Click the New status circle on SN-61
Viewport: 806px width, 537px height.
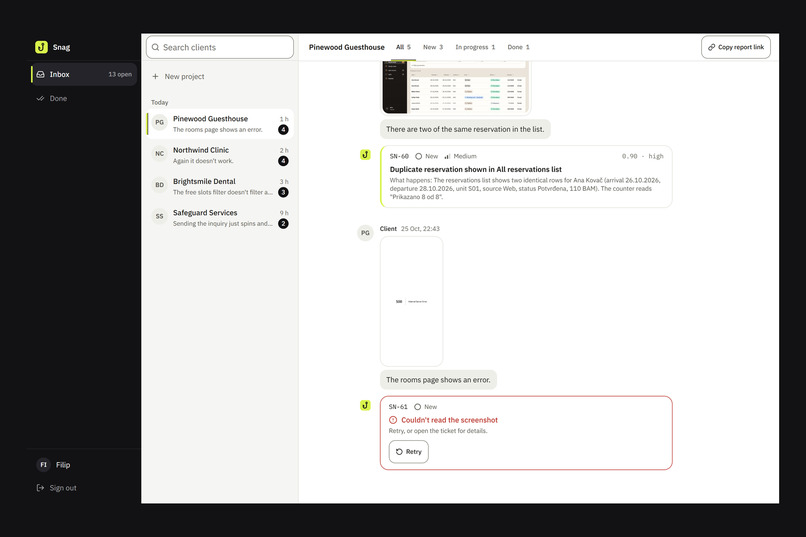tap(417, 407)
